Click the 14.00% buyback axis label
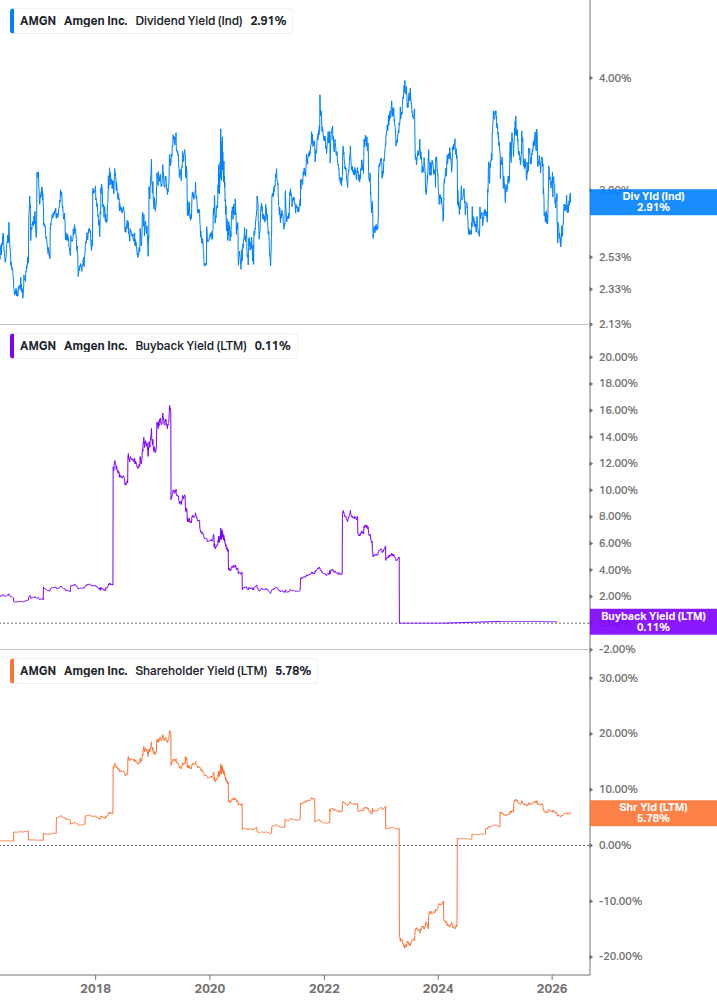This screenshot has width=717, height=1005. (x=618, y=437)
